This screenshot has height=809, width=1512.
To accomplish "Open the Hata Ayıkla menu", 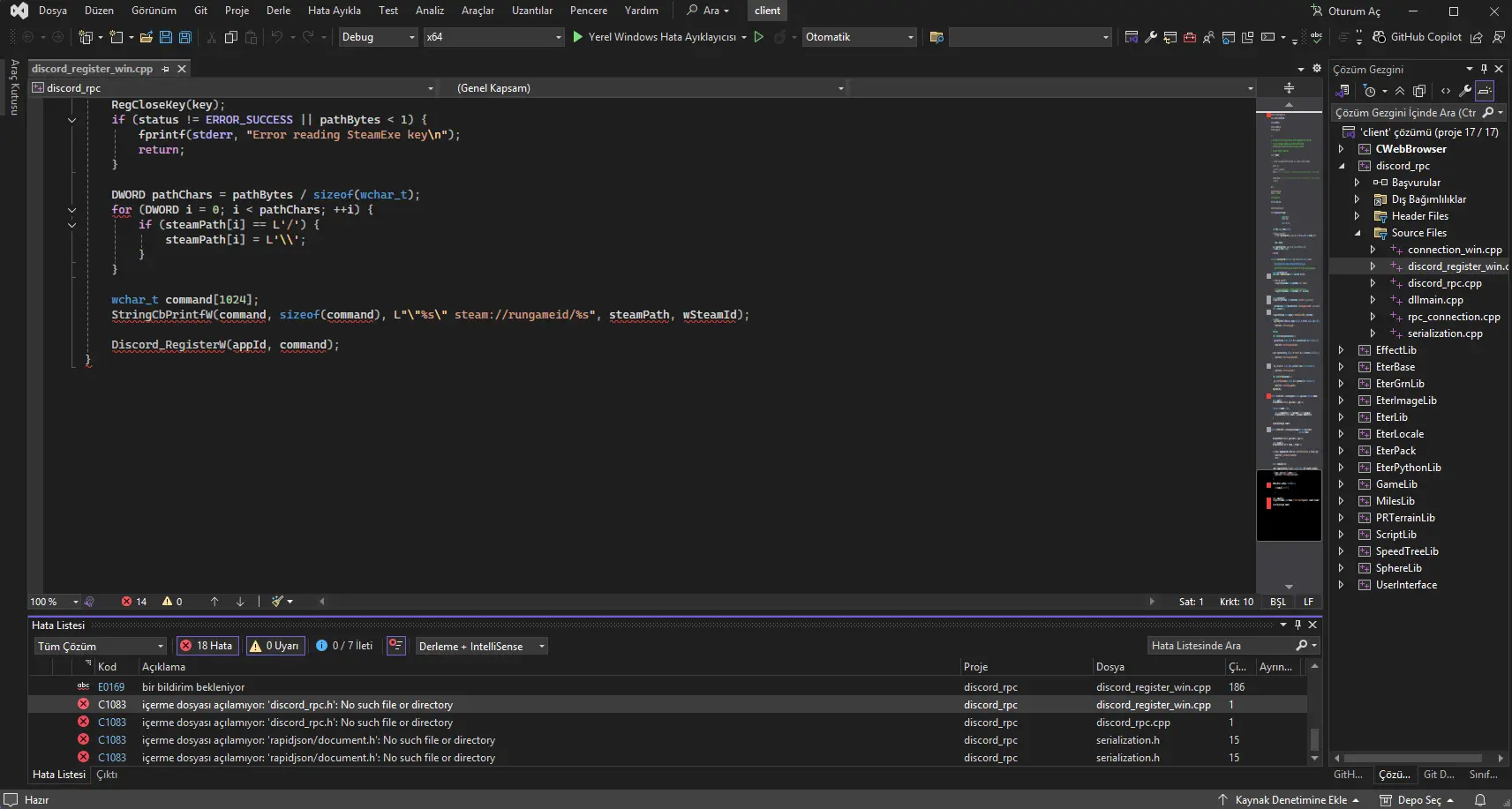I will 335,11.
